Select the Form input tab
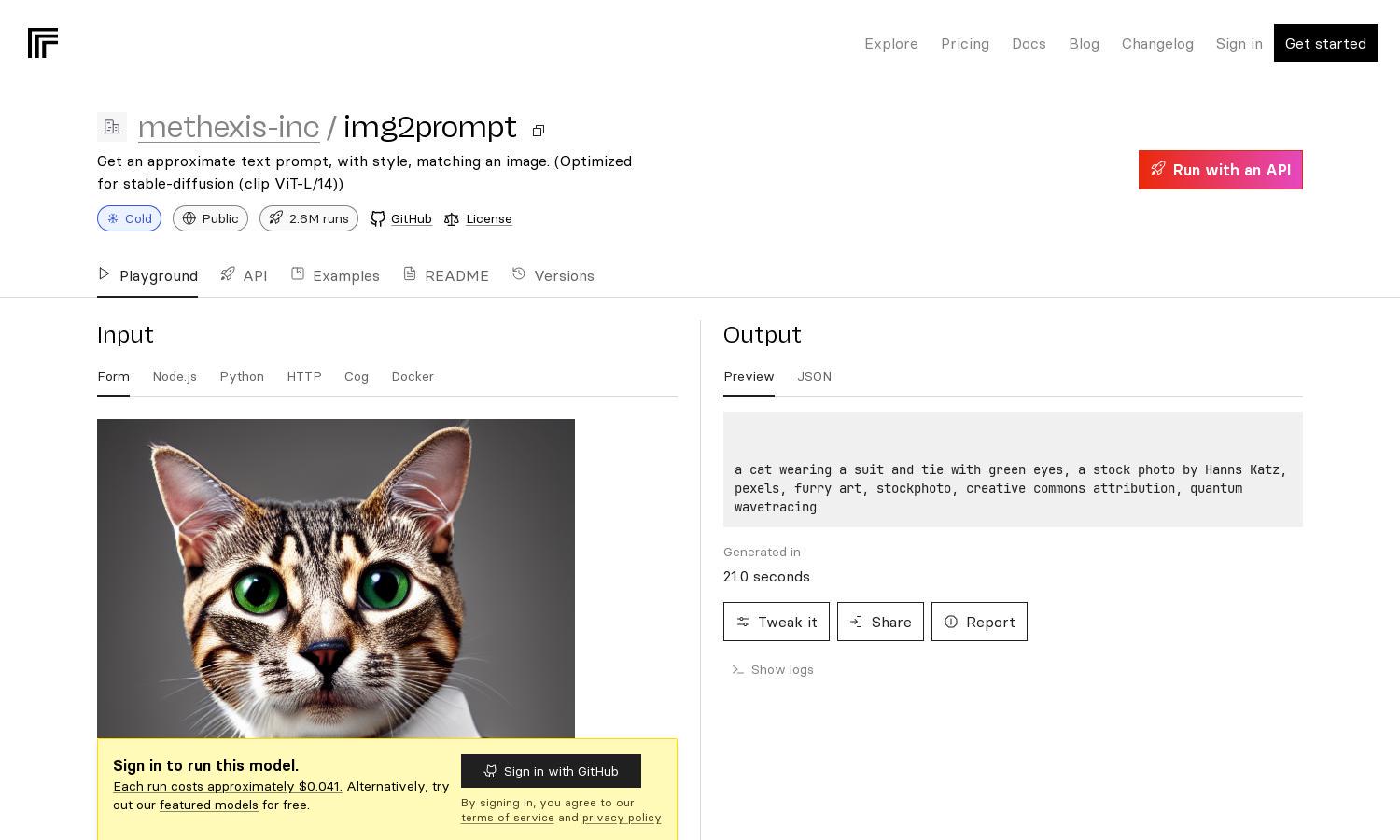The image size is (1400, 840). 113,376
